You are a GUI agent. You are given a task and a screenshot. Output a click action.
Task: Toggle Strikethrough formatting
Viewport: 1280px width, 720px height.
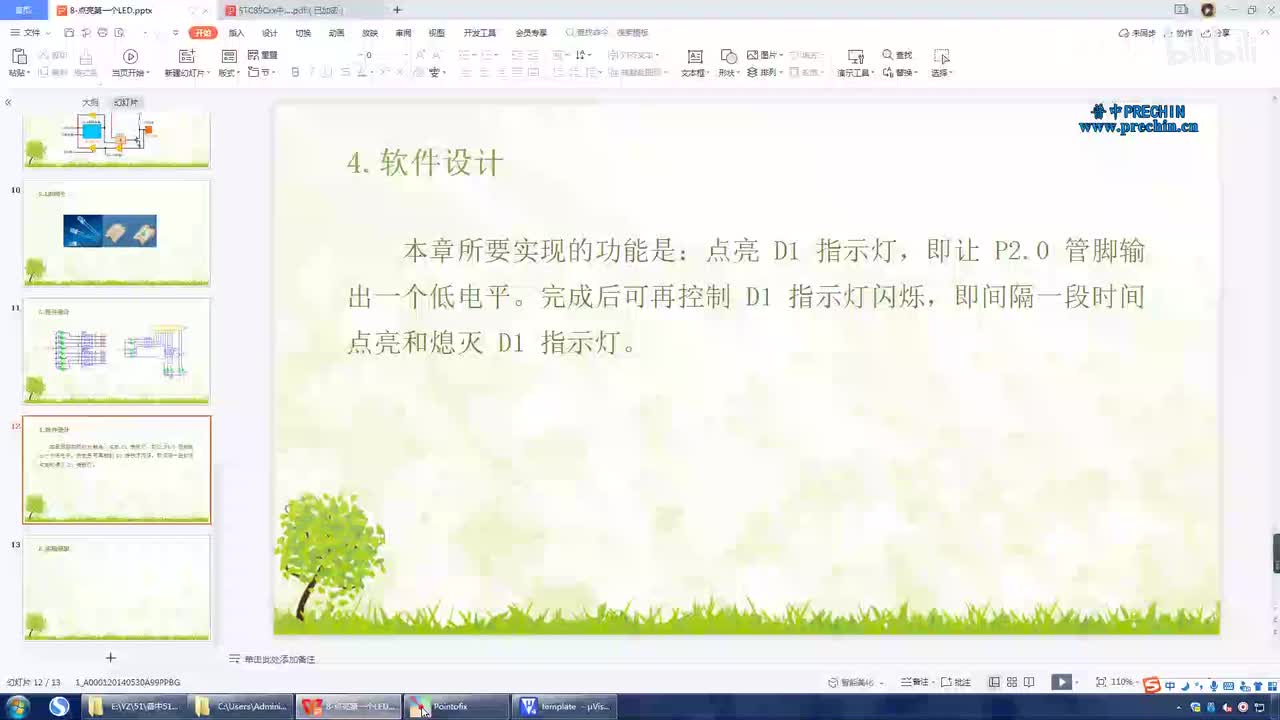tap(343, 73)
